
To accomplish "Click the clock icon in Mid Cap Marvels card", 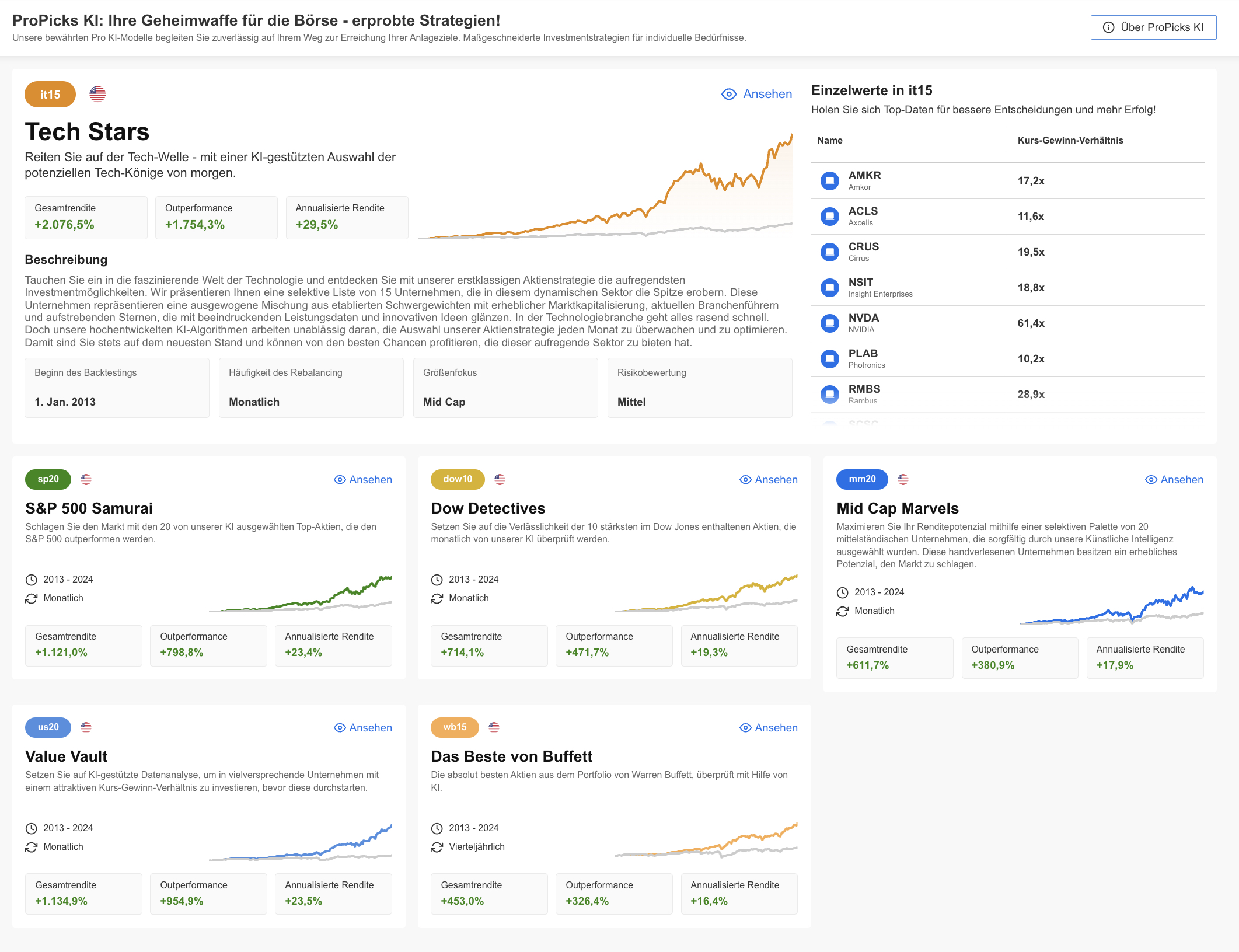I will tap(842, 592).
